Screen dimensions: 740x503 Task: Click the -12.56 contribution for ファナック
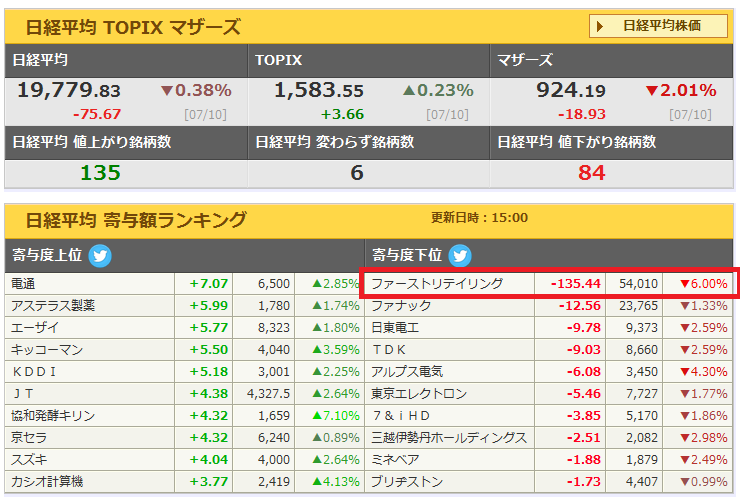tap(580, 306)
